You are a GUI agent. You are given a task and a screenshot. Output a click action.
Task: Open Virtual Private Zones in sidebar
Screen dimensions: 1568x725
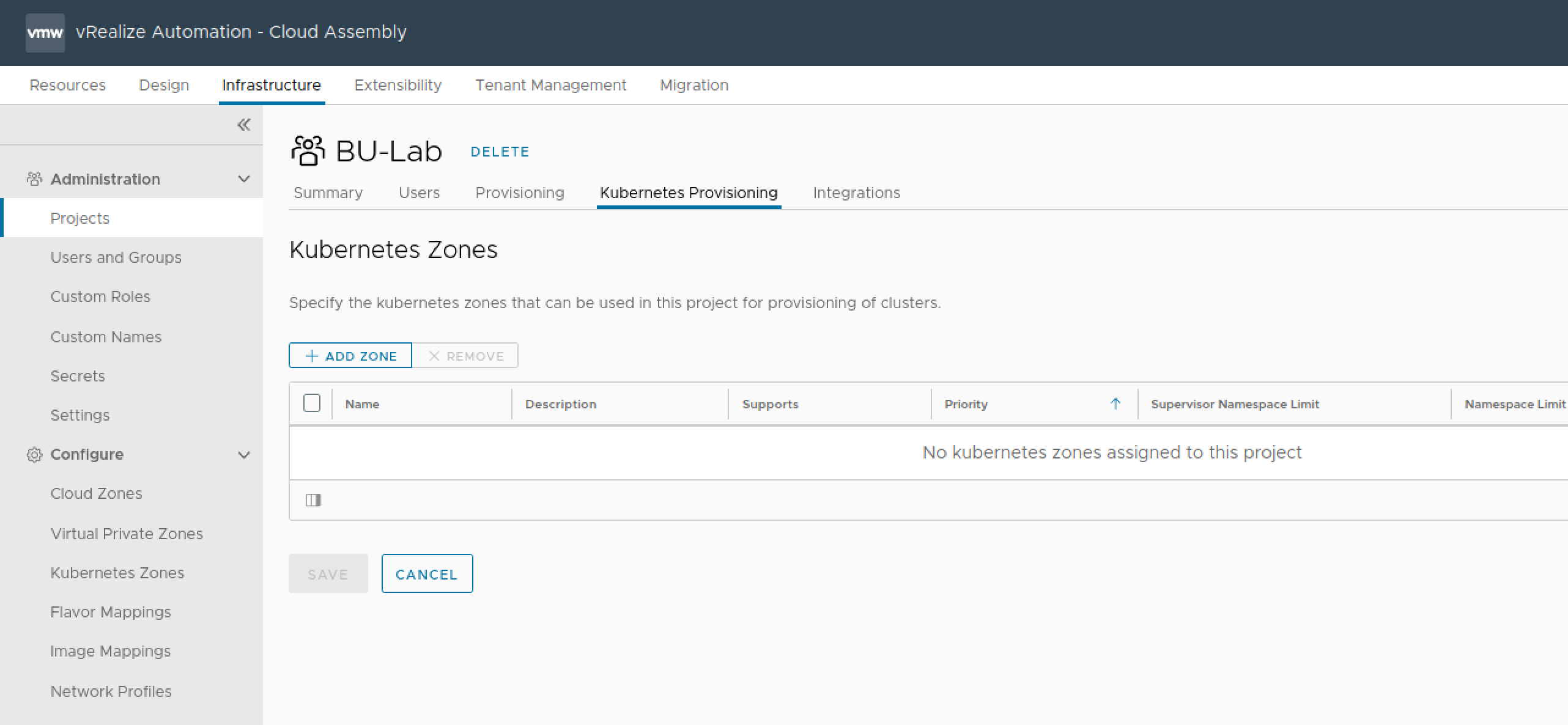(x=127, y=534)
